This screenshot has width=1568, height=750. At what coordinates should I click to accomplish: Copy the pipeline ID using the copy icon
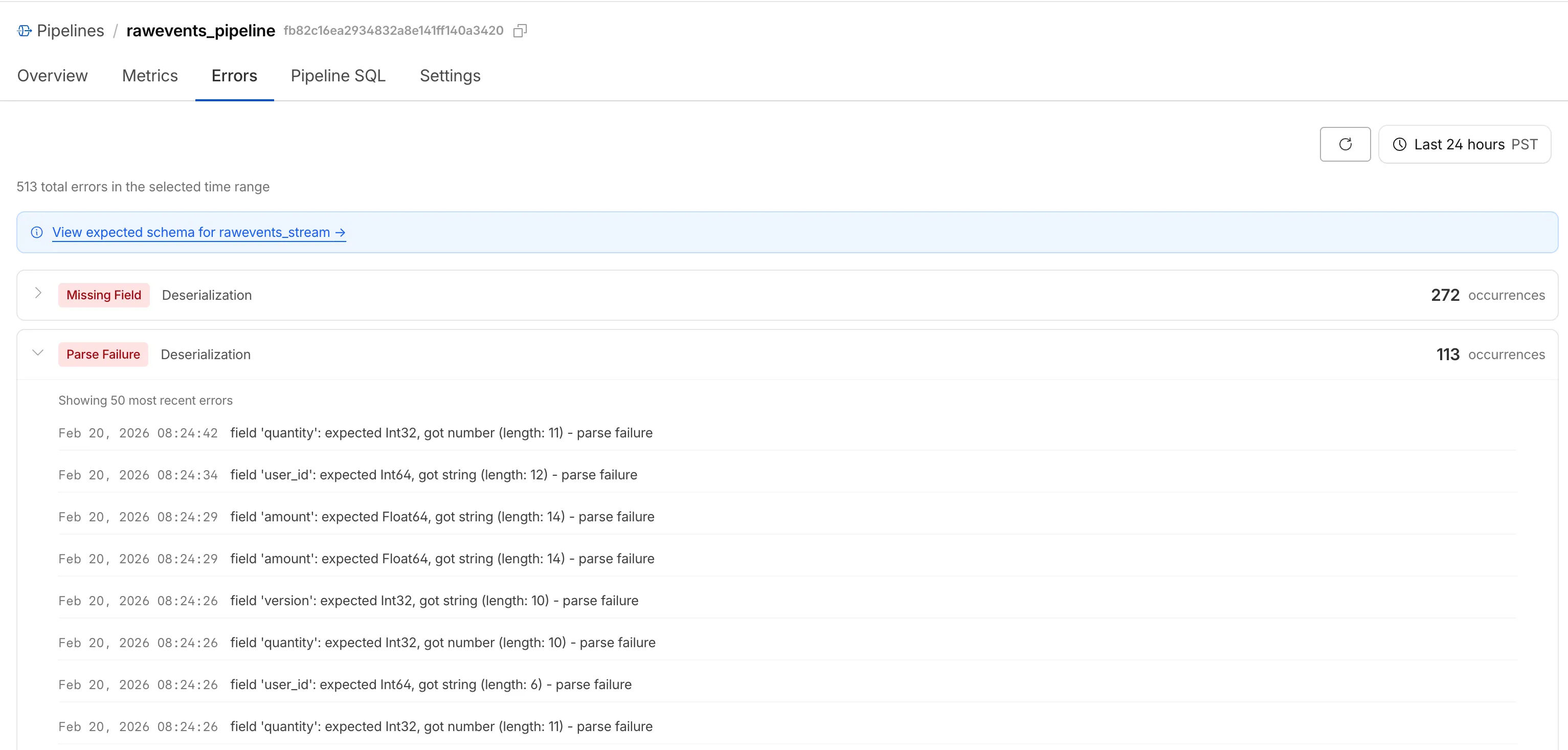[521, 30]
